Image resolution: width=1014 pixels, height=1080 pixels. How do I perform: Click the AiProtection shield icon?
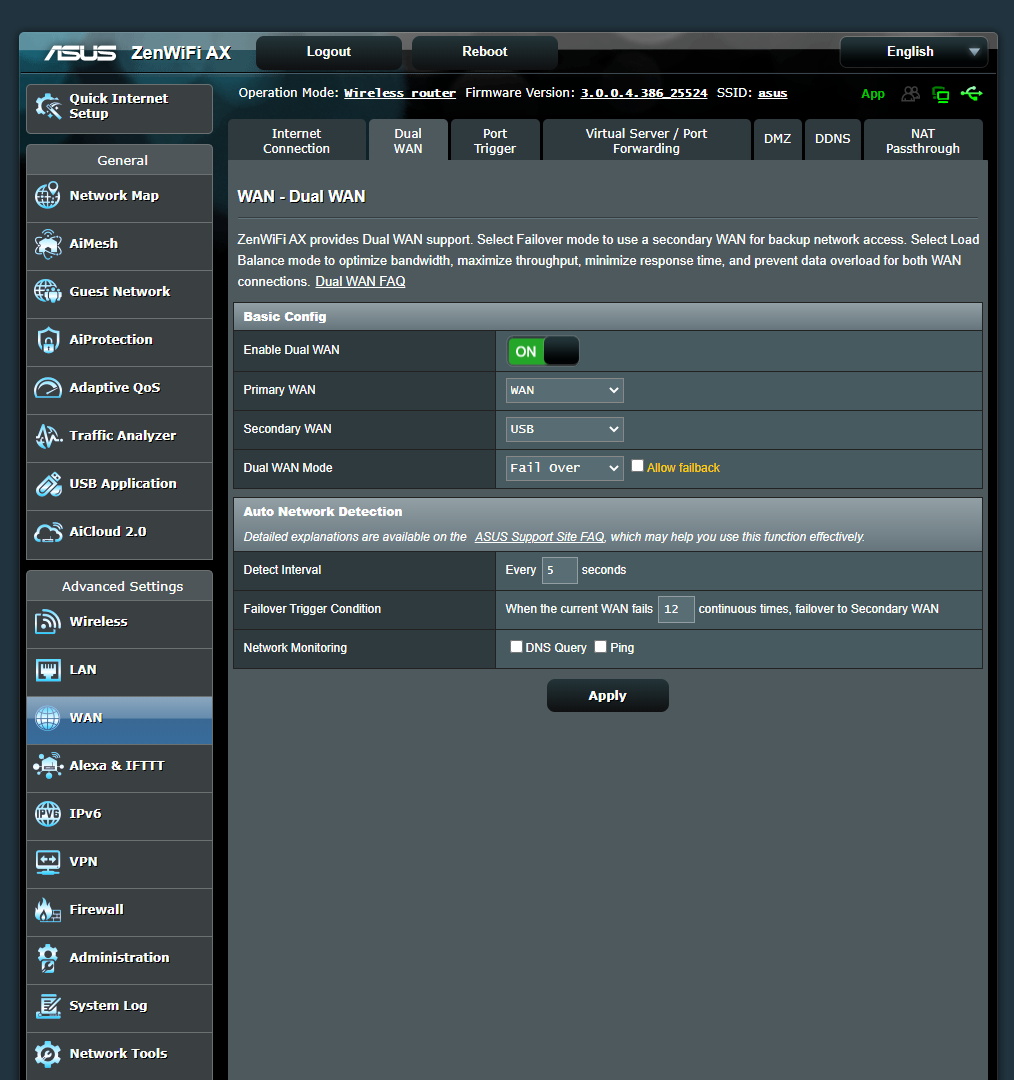48,340
